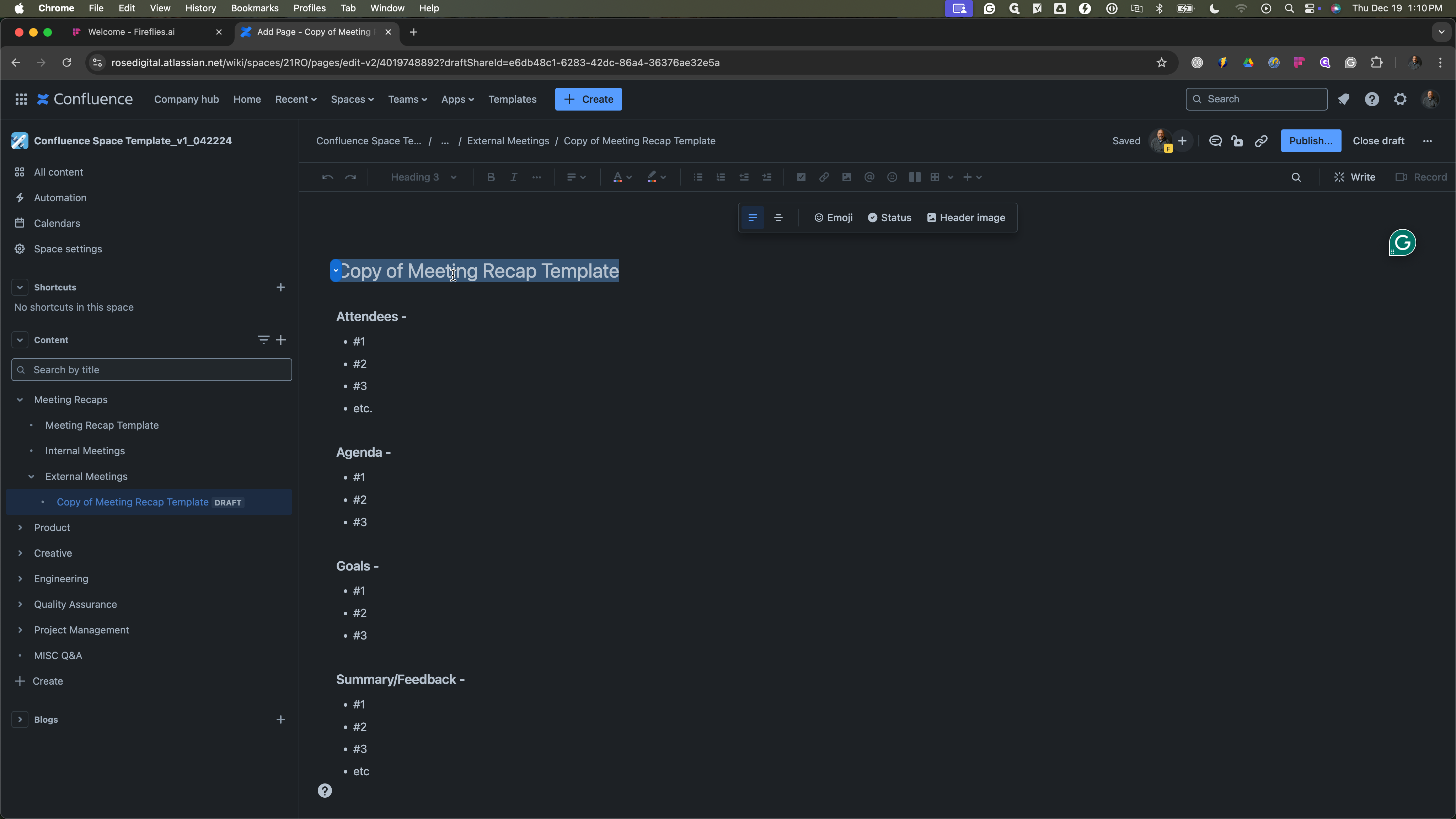Image resolution: width=1456 pixels, height=819 pixels.
Task: Click the undo arrow in editor toolbar
Action: point(327,177)
